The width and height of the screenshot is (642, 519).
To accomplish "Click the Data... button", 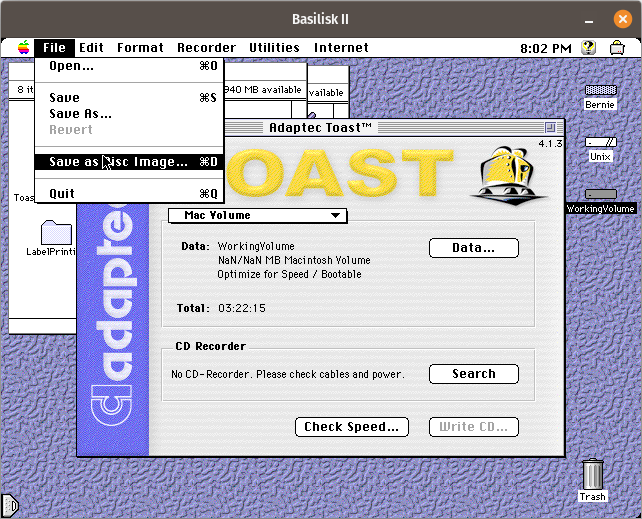I will coord(474,248).
